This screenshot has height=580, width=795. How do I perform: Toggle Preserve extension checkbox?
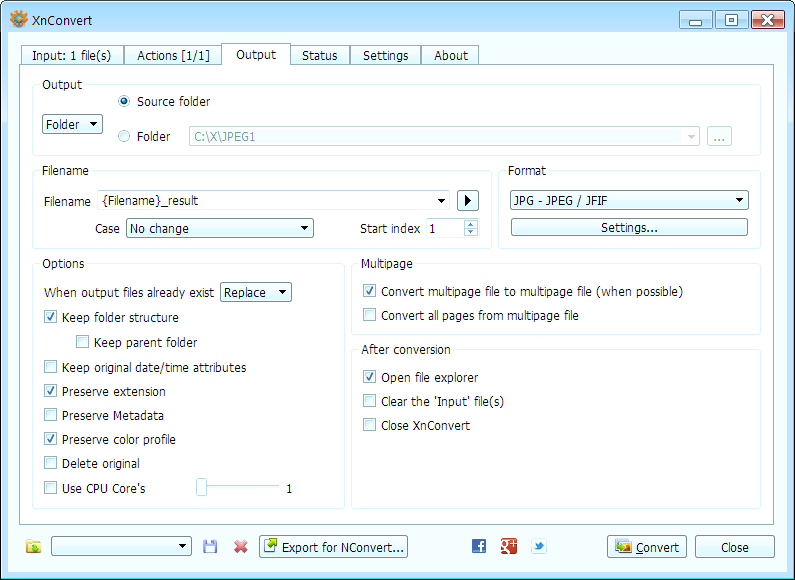[x=50, y=391]
